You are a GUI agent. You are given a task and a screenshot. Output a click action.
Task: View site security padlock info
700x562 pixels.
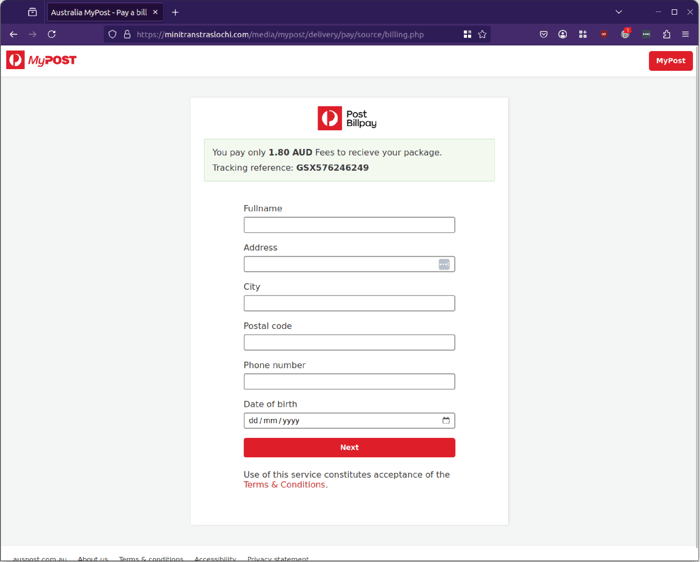click(x=127, y=34)
